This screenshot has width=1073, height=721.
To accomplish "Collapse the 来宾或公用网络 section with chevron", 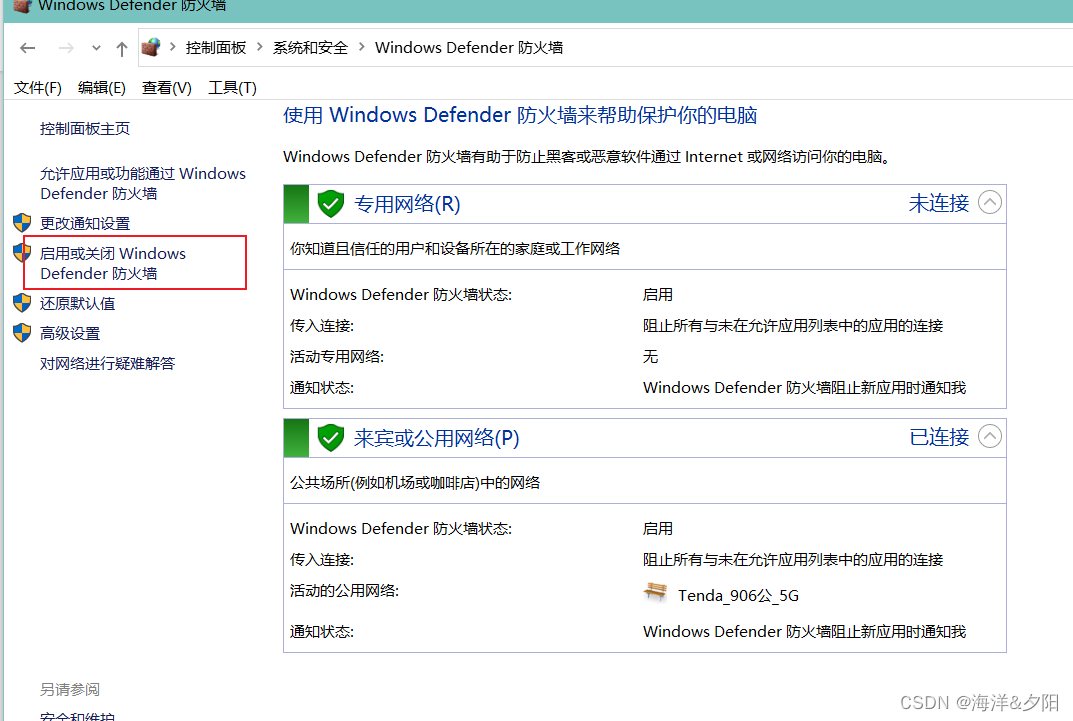I will pos(990,436).
